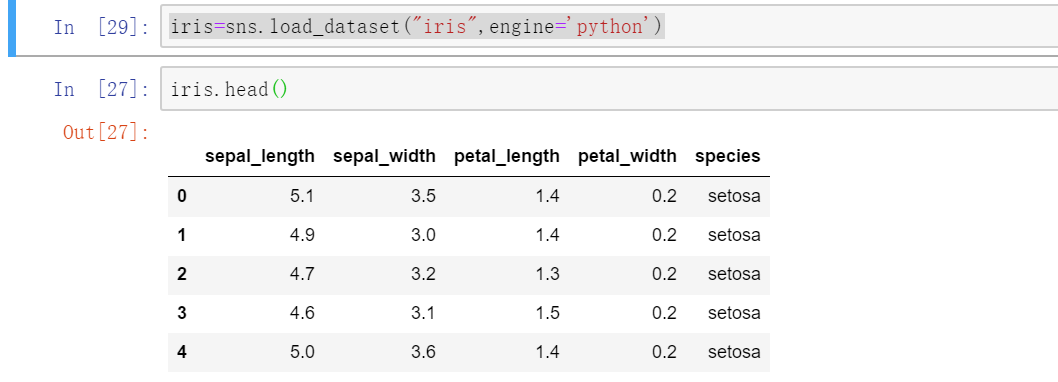The image size is (1058, 382).
Task: Click the blue selected-cell indicator bar
Action: [11, 28]
